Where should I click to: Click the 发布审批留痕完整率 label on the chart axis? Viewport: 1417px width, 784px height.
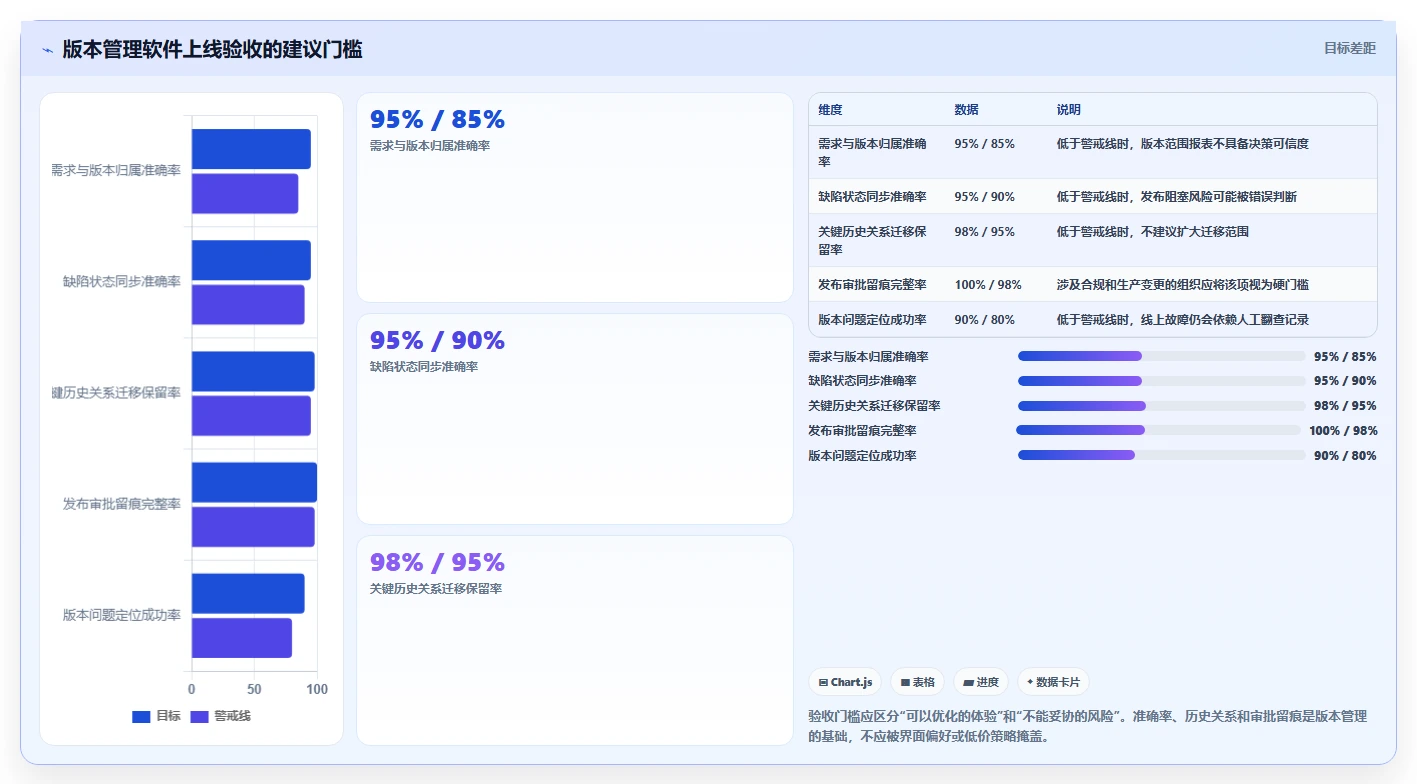coord(122,504)
